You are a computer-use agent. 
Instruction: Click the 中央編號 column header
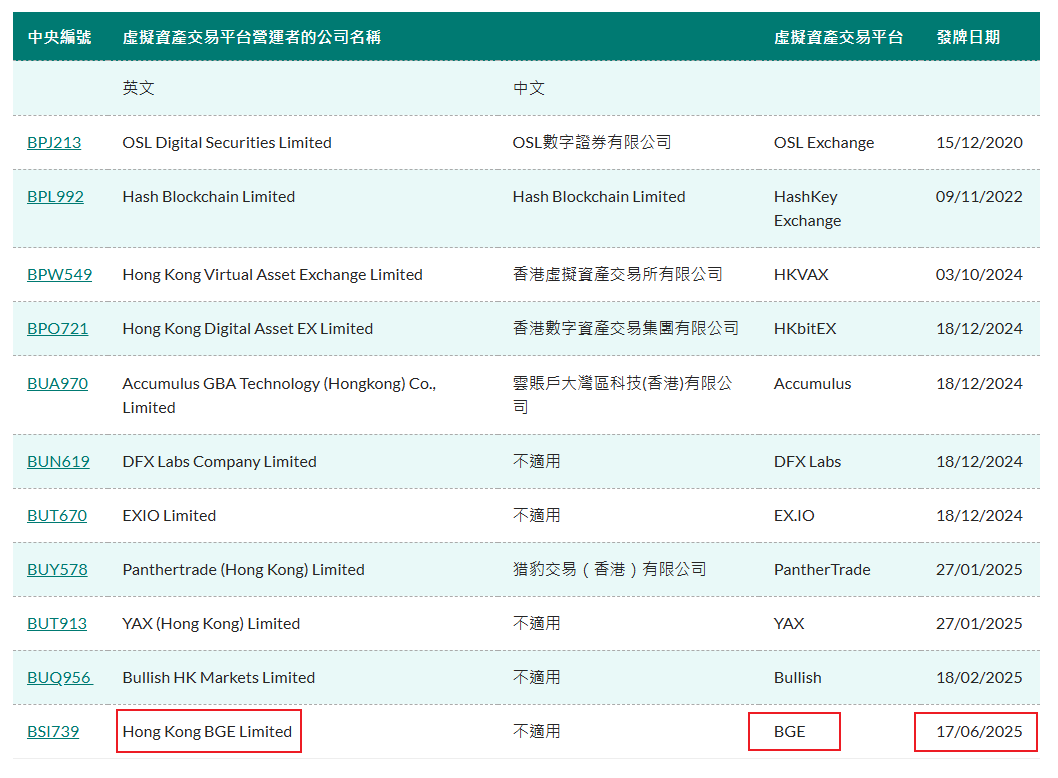point(59,37)
